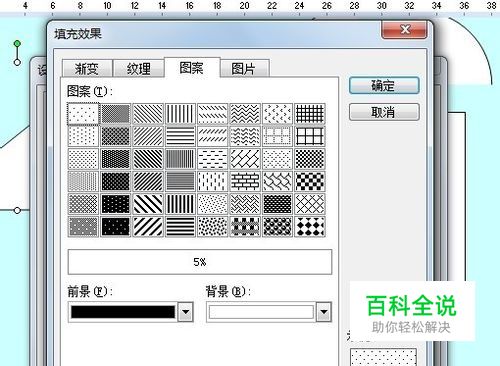Image resolution: width=500 pixels, height=366 pixels.
Task: Switch to the 渐变 tab
Action: 87,69
